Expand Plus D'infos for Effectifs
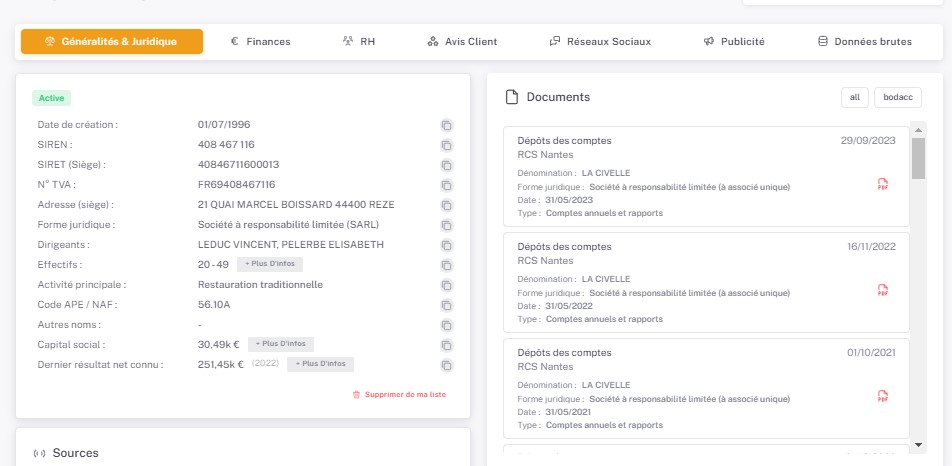 270,264
